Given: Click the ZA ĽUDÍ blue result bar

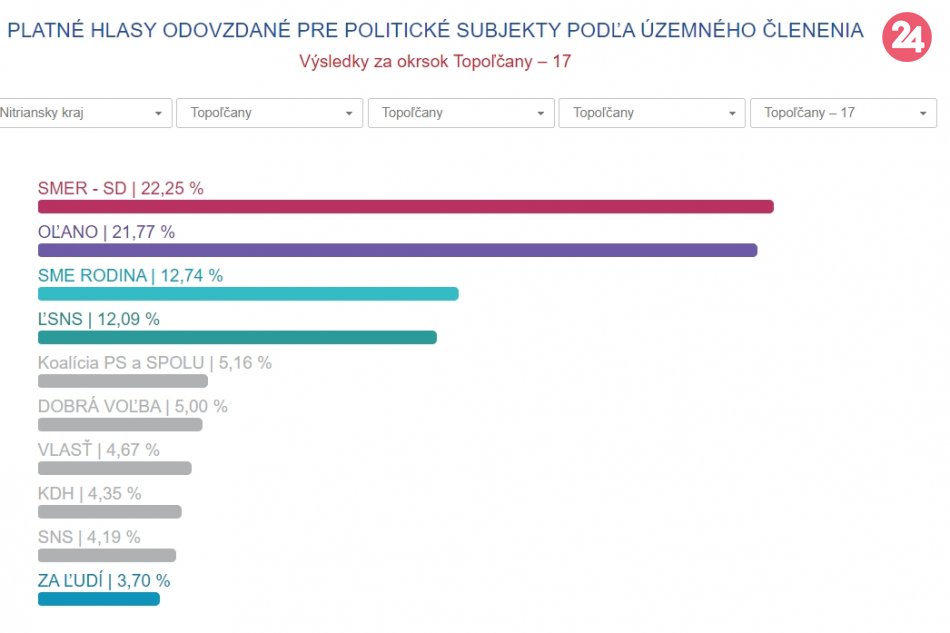Looking at the screenshot, I should 98,599.
